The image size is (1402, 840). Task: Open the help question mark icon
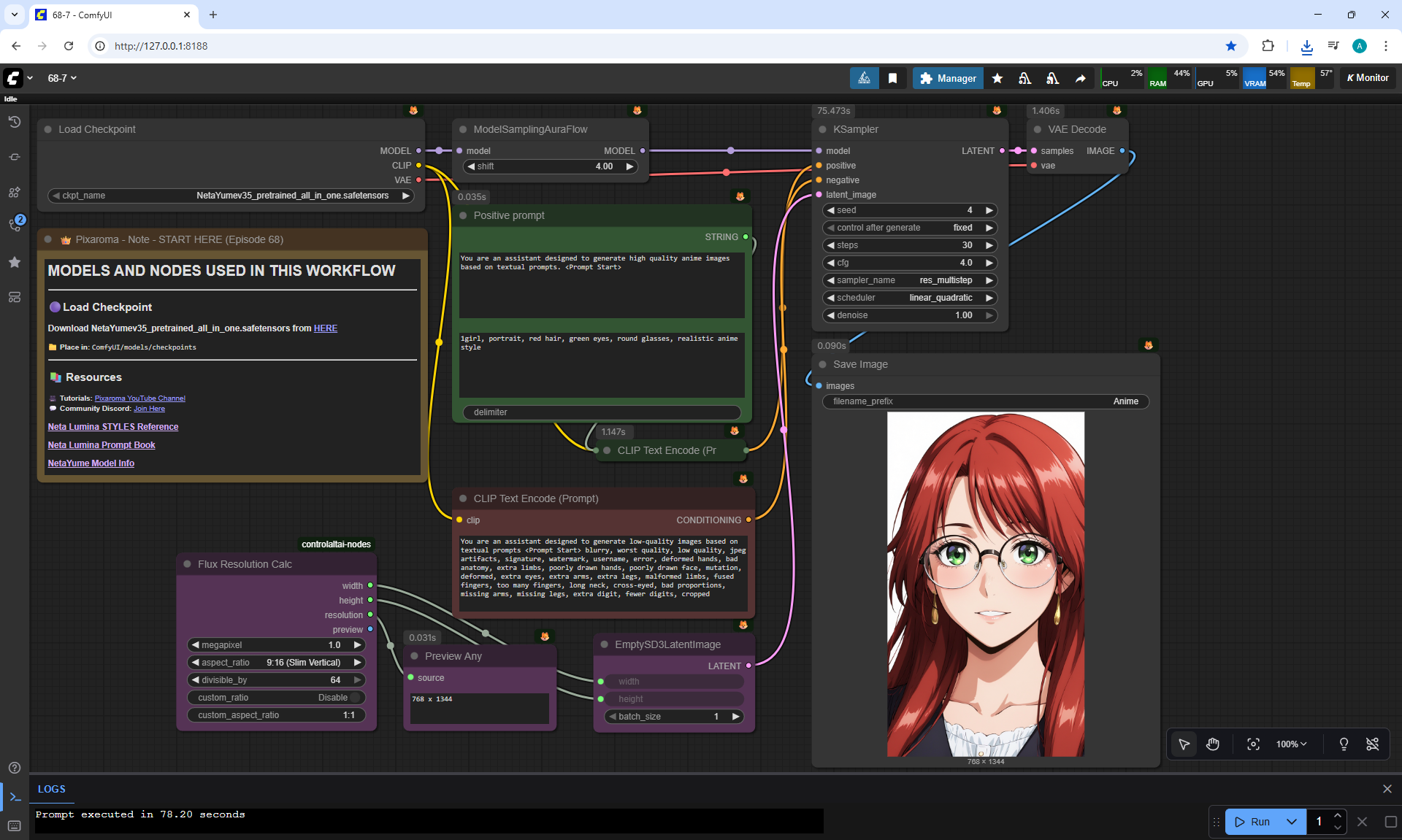click(15, 768)
